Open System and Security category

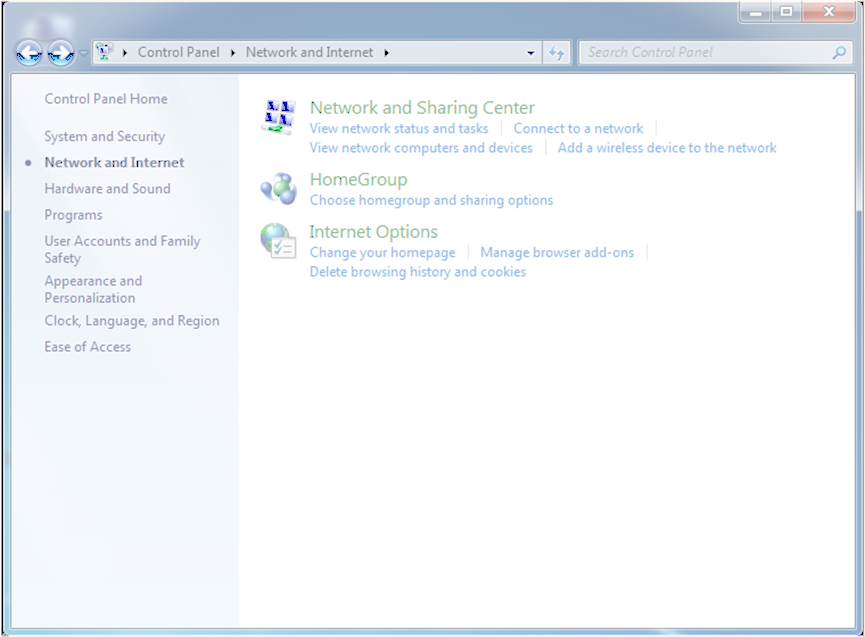coord(105,136)
